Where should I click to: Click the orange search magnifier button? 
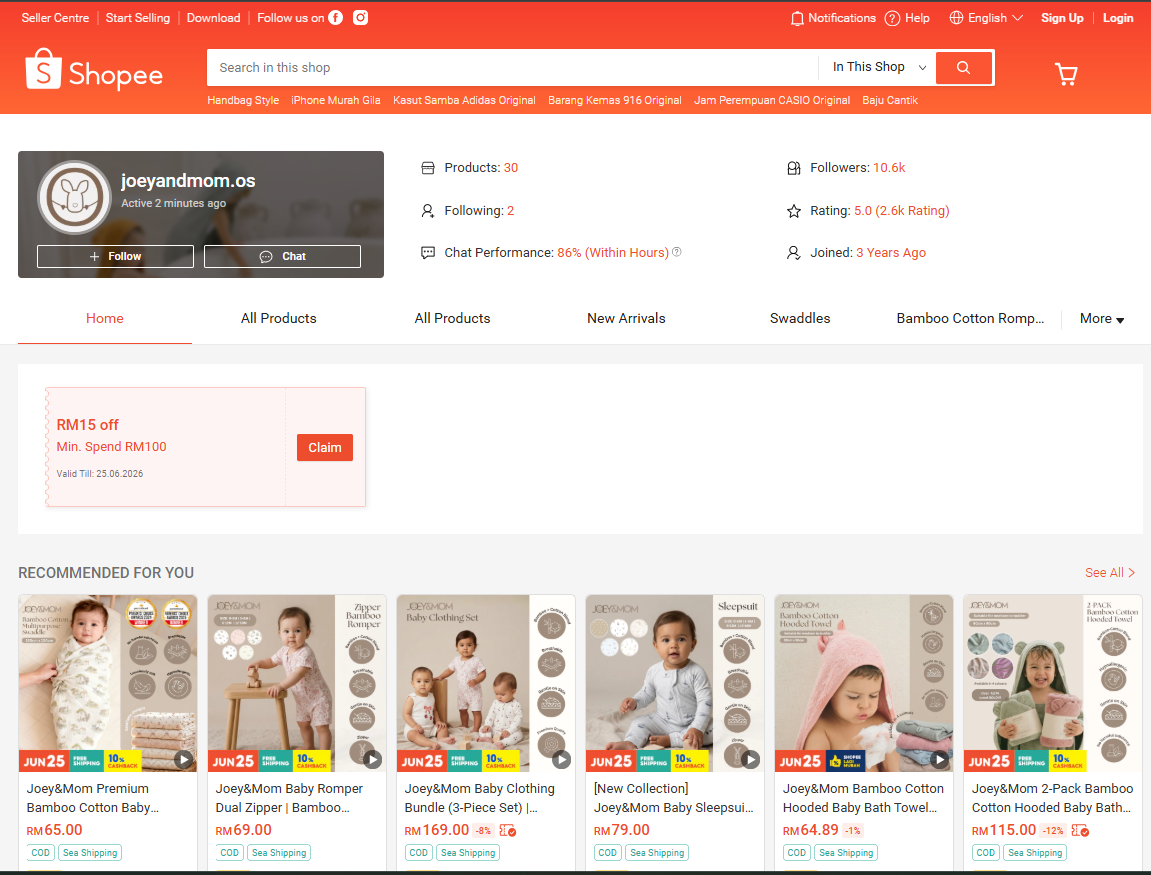coord(964,68)
